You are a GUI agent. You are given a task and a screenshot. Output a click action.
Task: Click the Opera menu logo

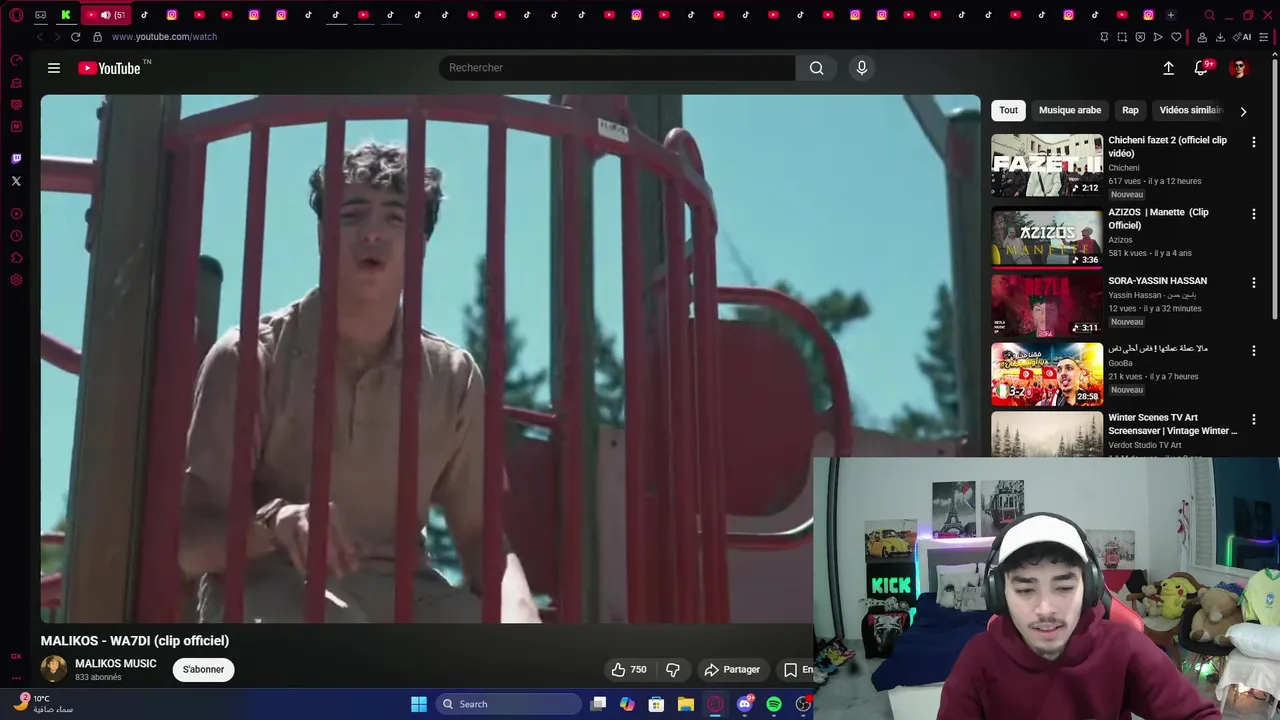[16, 15]
